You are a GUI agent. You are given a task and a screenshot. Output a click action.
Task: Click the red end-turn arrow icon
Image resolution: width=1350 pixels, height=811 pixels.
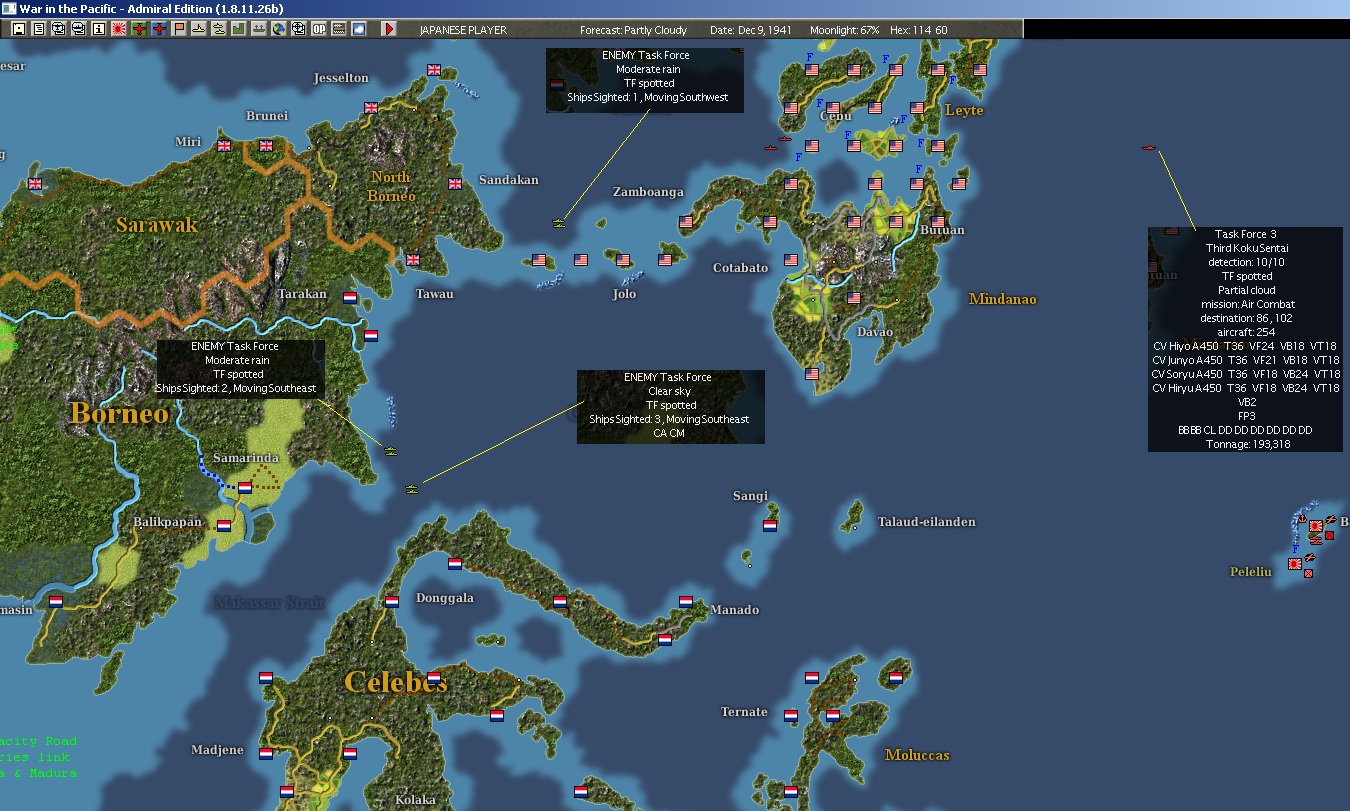(x=389, y=29)
